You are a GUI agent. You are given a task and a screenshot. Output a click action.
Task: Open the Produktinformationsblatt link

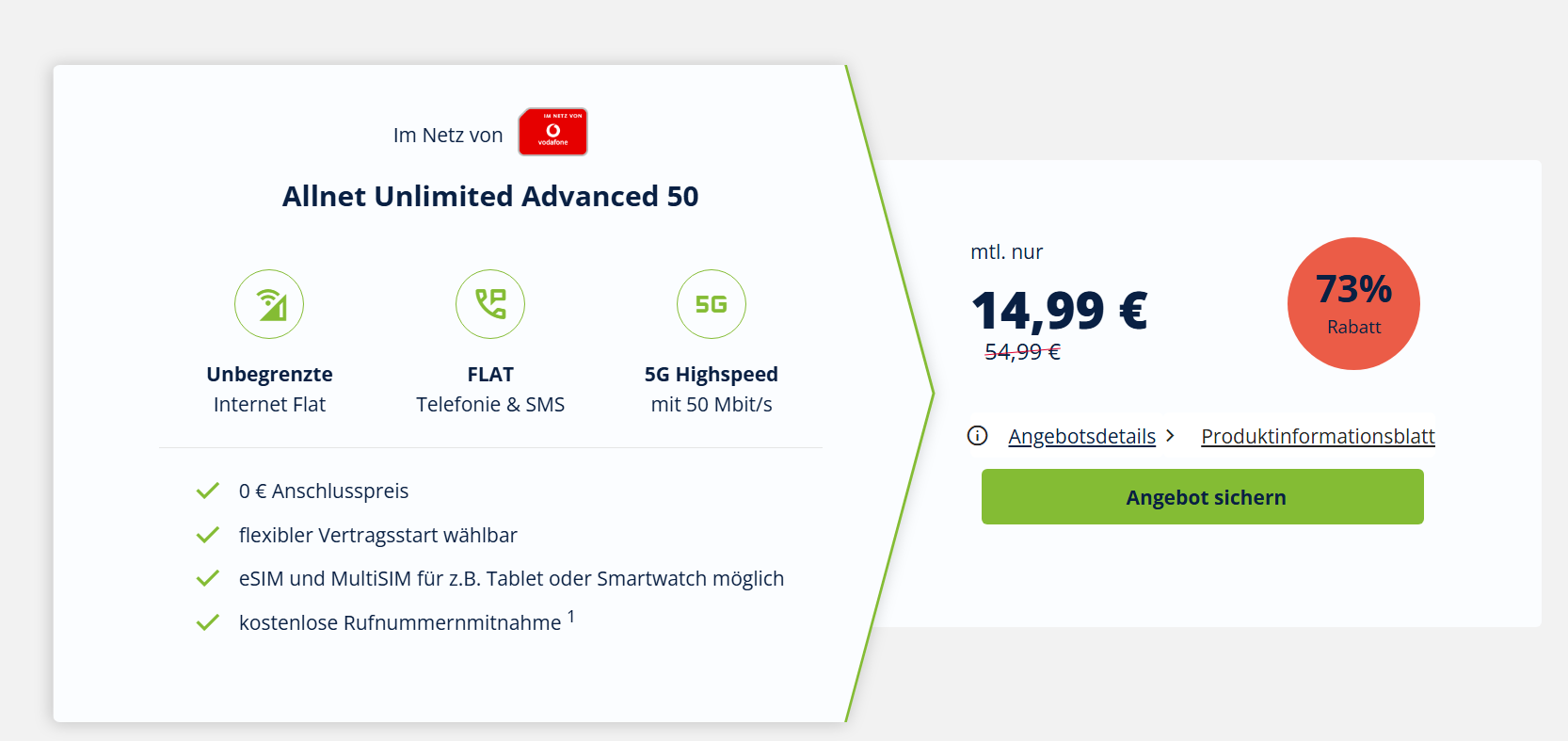click(1318, 436)
